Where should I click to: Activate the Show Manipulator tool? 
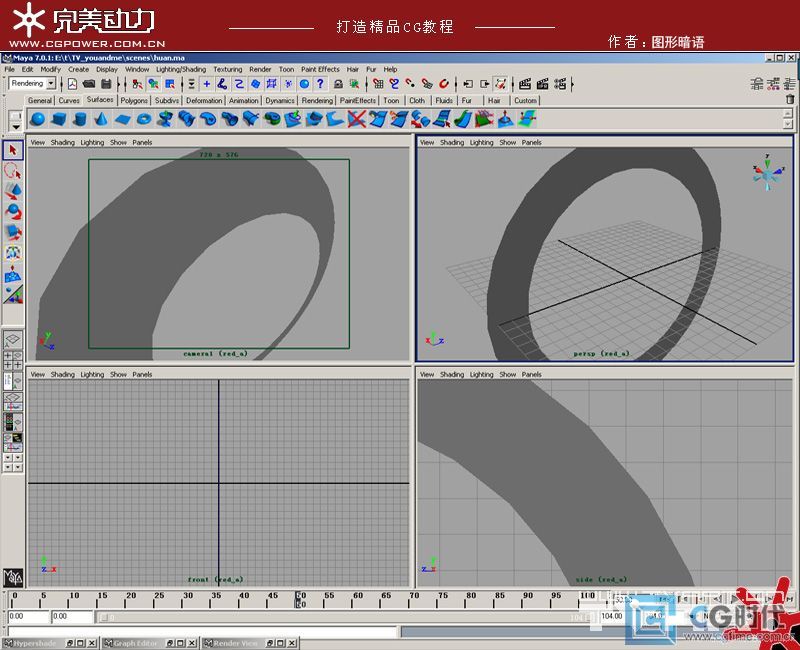pyautogui.click(x=13, y=294)
